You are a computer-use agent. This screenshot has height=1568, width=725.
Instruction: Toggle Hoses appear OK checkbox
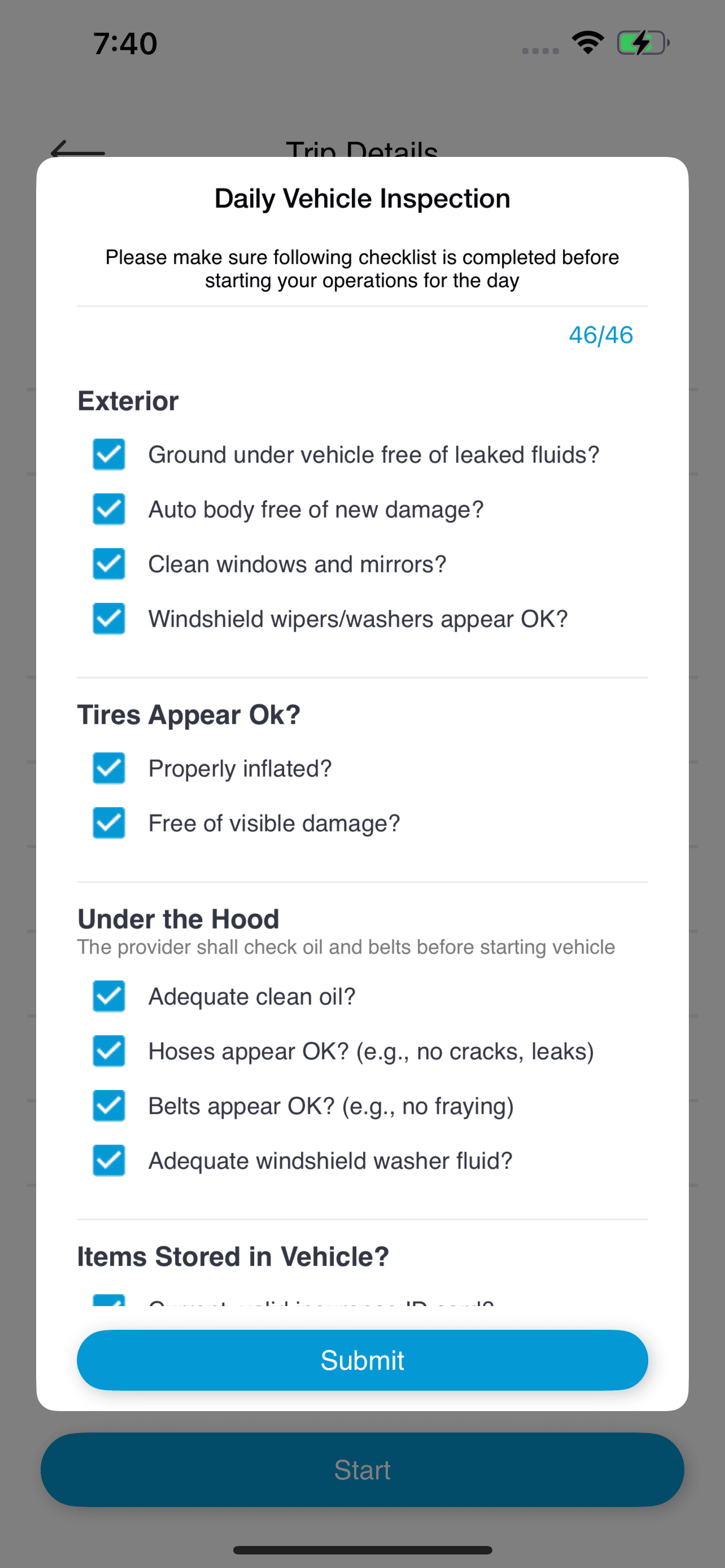coord(109,1051)
